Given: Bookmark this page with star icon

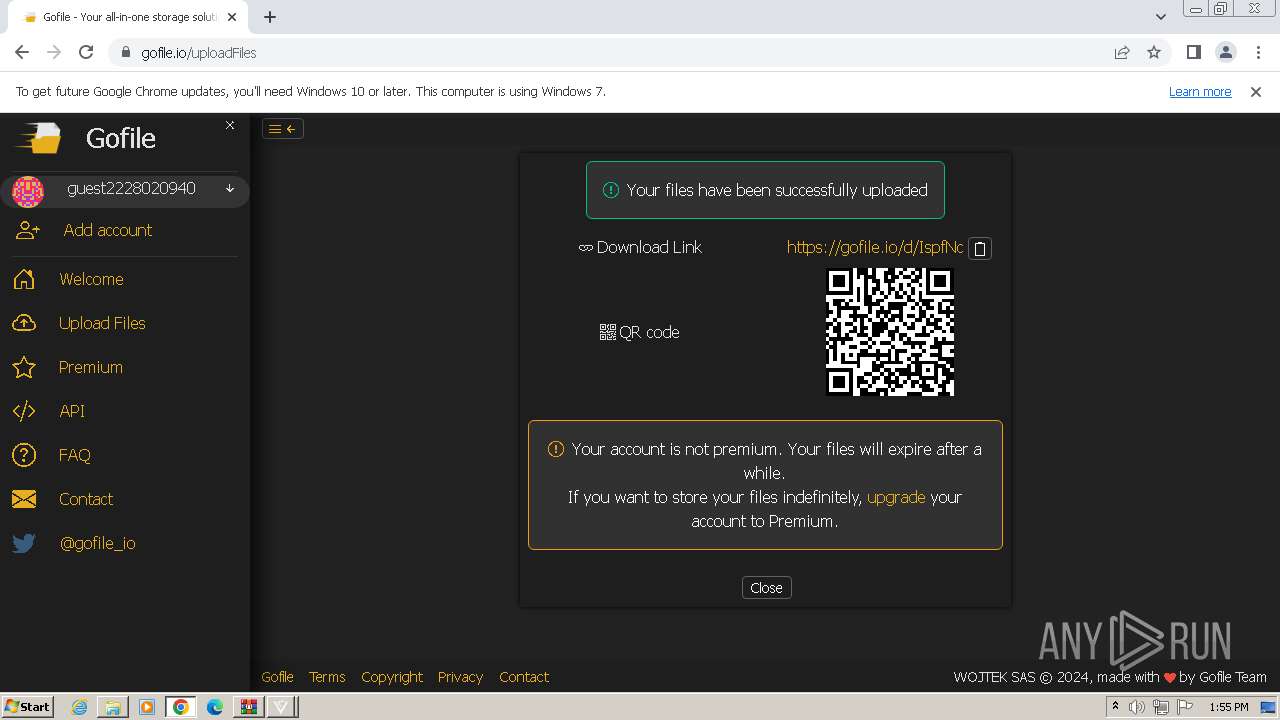Looking at the screenshot, I should [x=1154, y=53].
